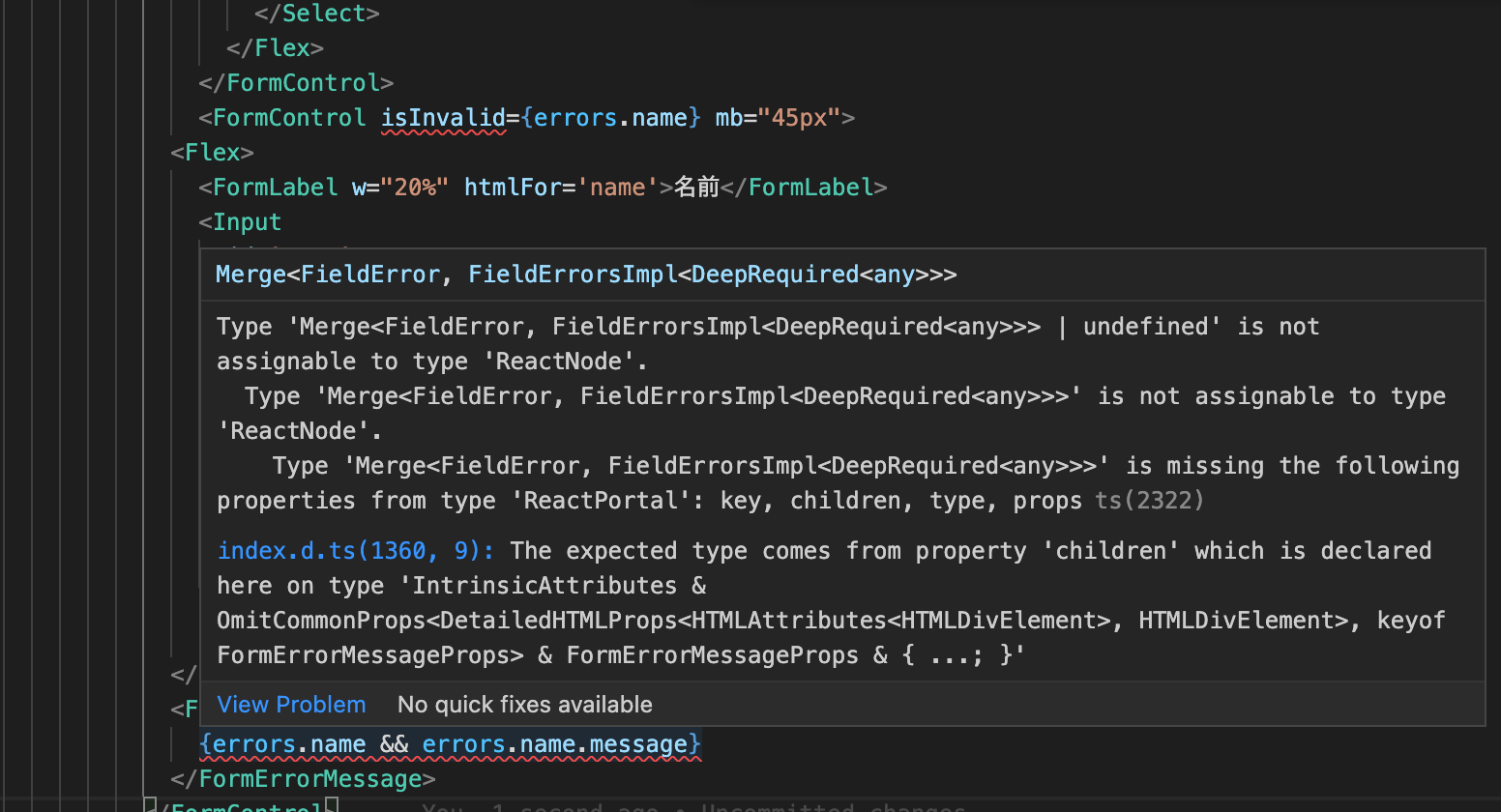Click the 'No quick fixes available' message
The image size is (1501, 812).
pyautogui.click(x=525, y=705)
